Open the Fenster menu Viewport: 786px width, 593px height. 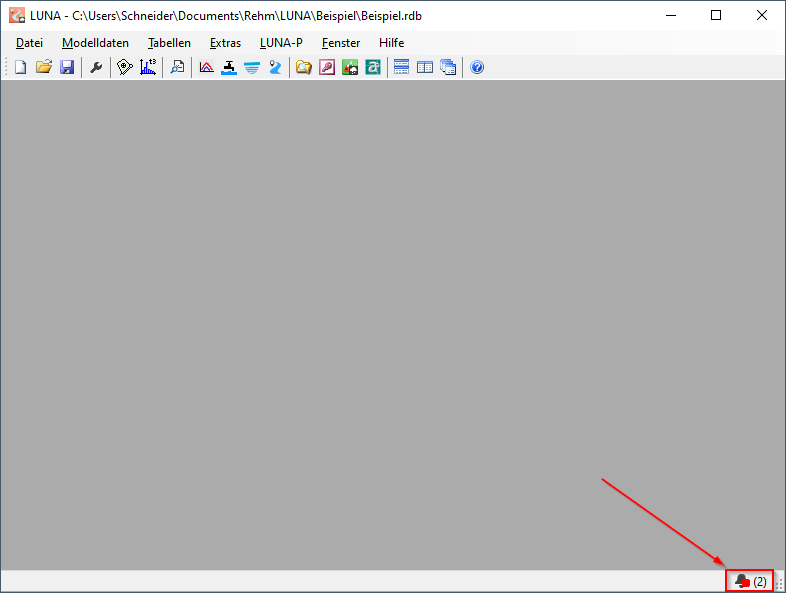341,43
